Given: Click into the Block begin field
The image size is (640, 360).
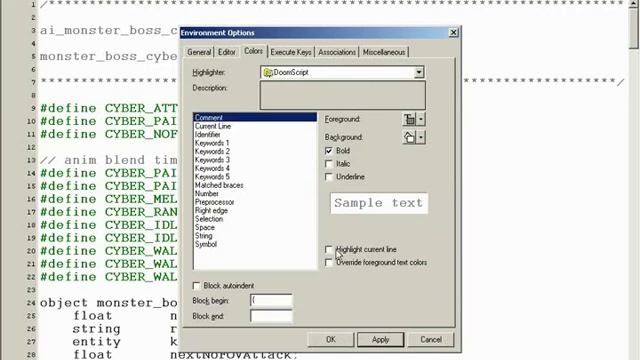Looking at the screenshot, I should (271, 300).
